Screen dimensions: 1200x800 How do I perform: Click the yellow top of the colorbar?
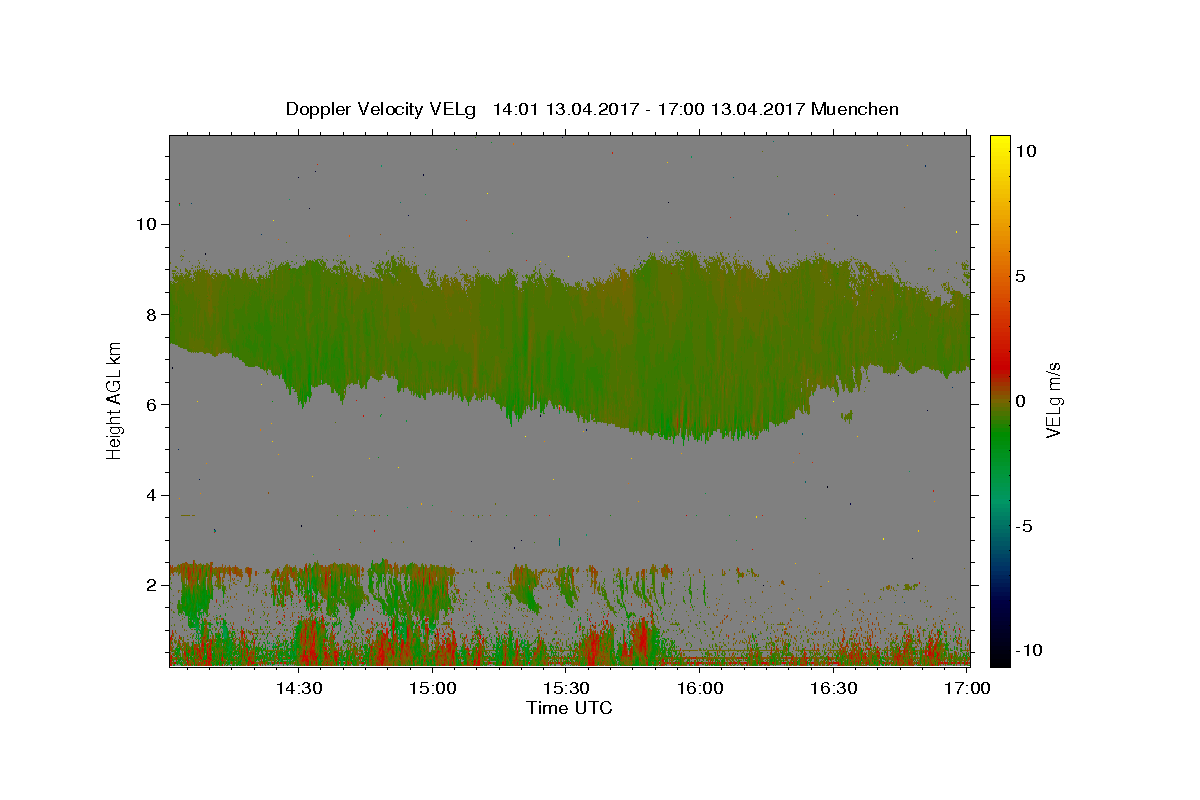(999, 141)
